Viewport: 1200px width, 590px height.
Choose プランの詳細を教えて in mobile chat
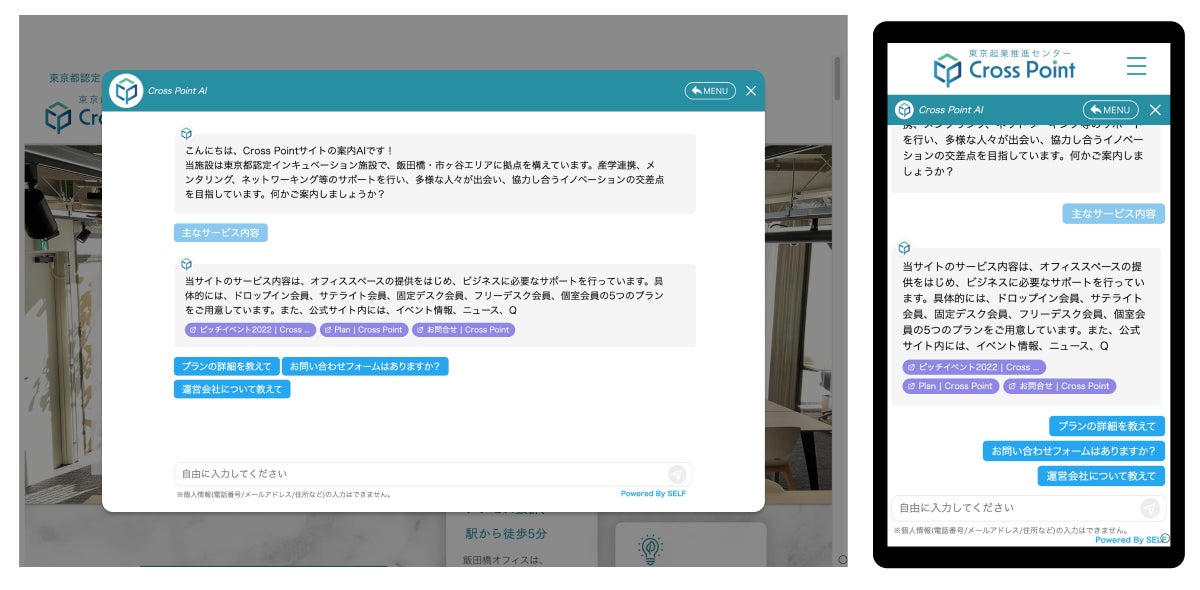click(x=1107, y=426)
